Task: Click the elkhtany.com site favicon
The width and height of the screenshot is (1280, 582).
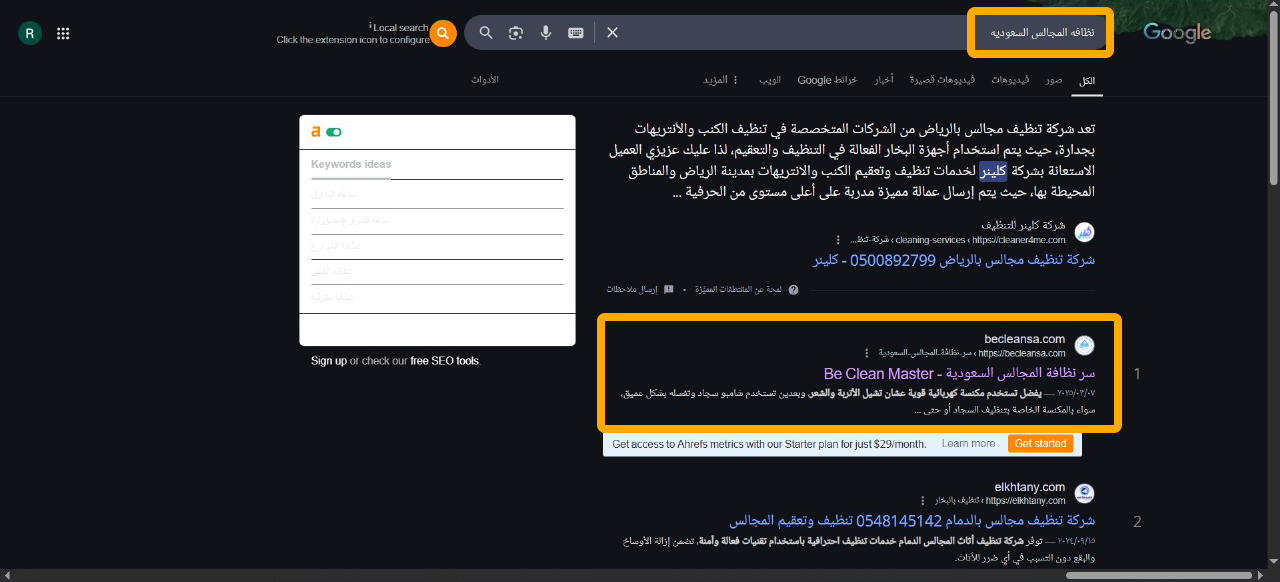Action: [x=1084, y=493]
